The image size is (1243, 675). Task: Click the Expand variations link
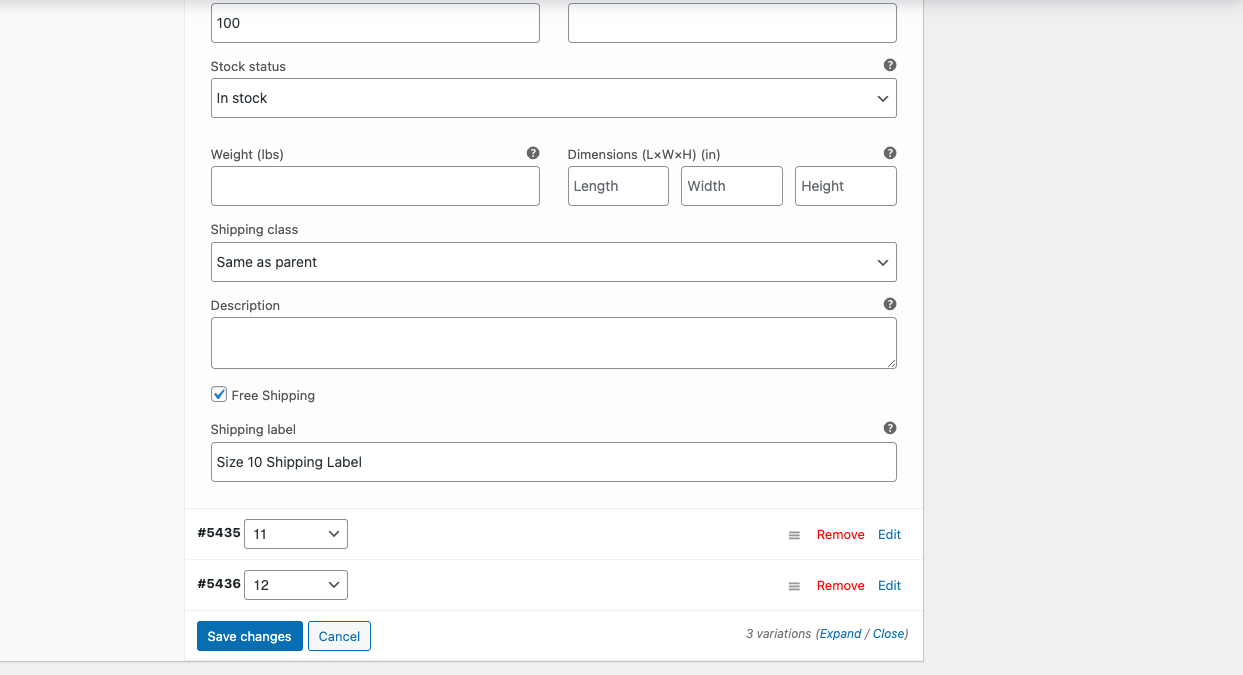click(x=840, y=634)
